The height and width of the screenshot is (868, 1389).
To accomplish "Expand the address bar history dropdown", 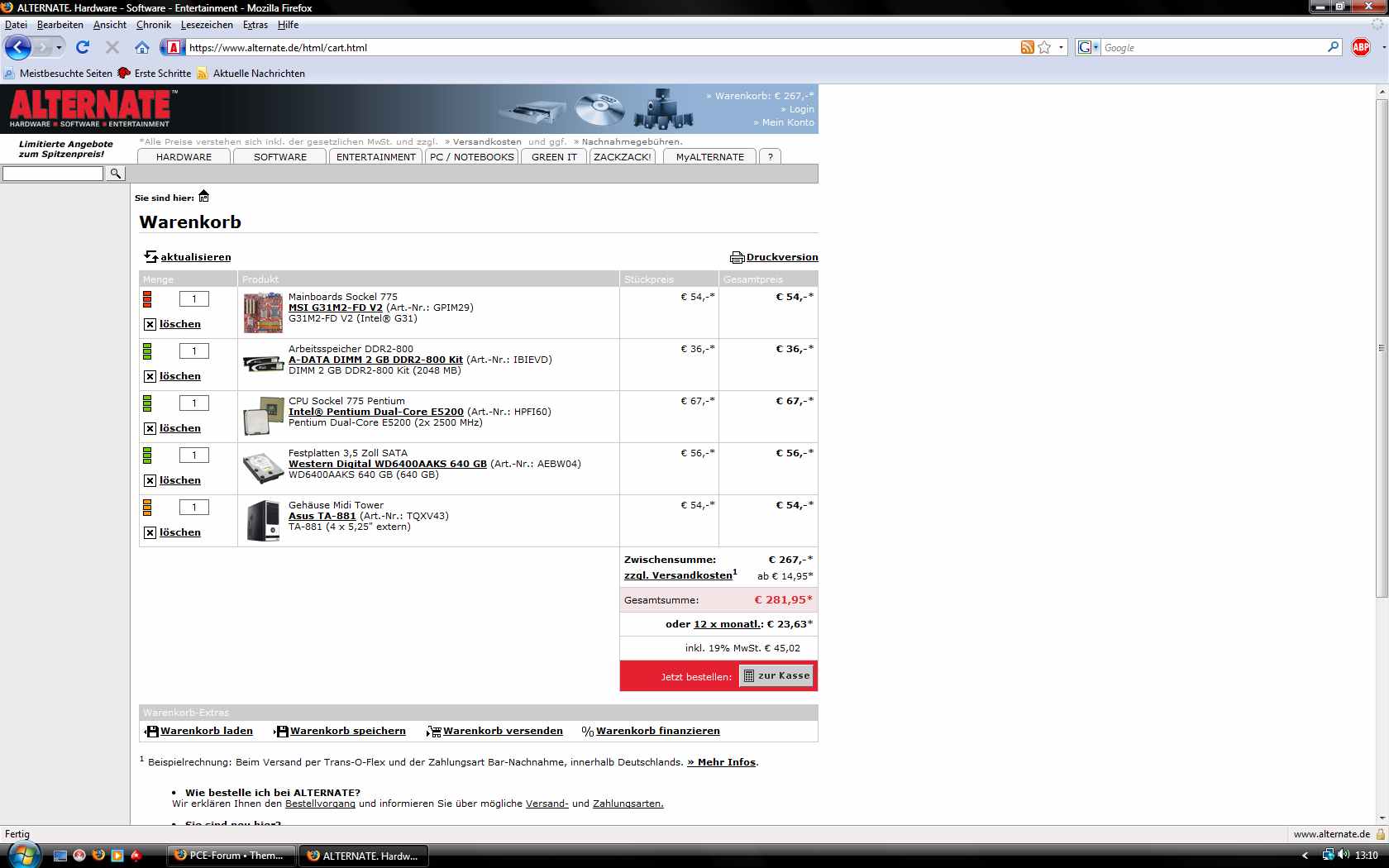I will pyautogui.click(x=1062, y=47).
